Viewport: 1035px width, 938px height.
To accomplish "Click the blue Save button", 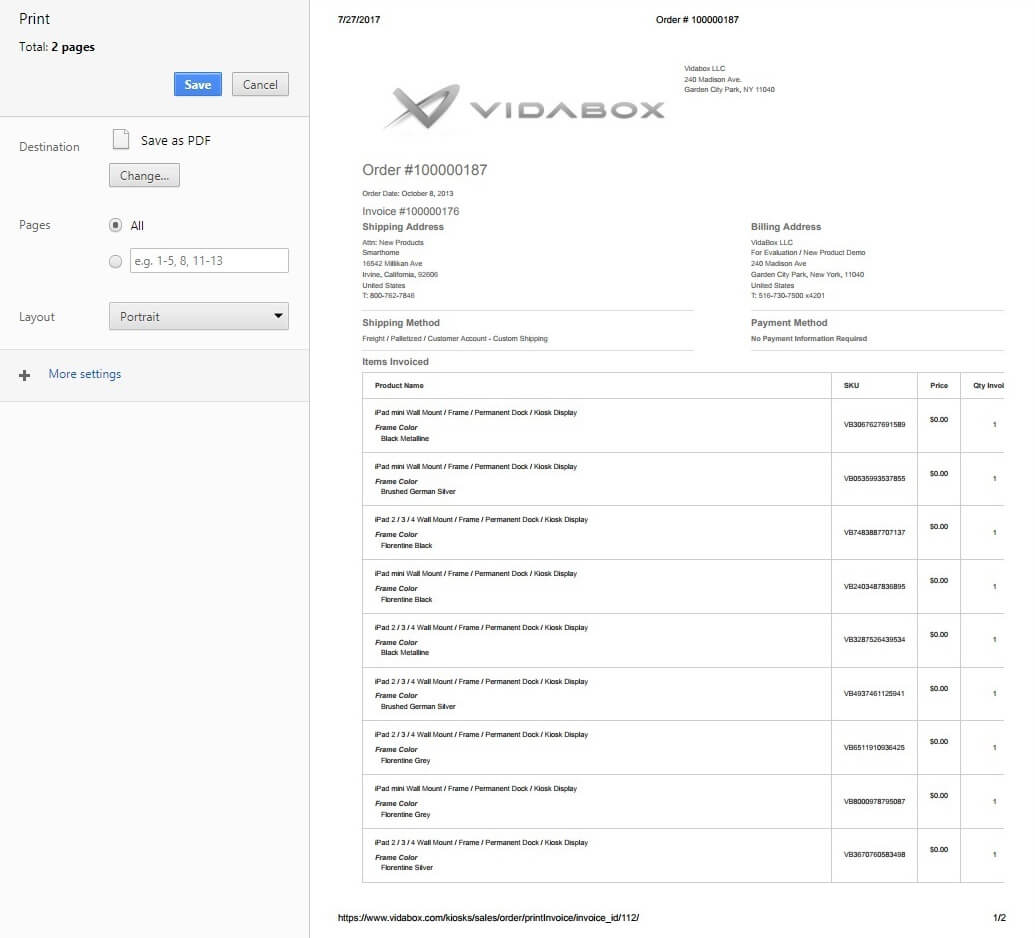I will tap(197, 84).
